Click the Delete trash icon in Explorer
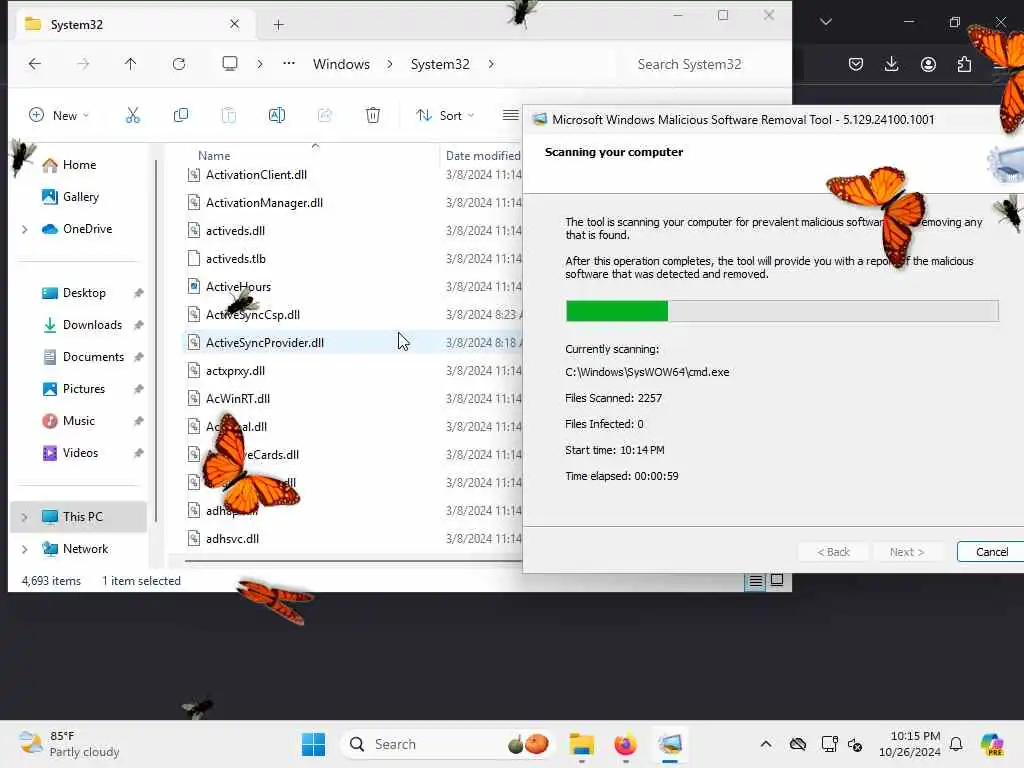 373,116
